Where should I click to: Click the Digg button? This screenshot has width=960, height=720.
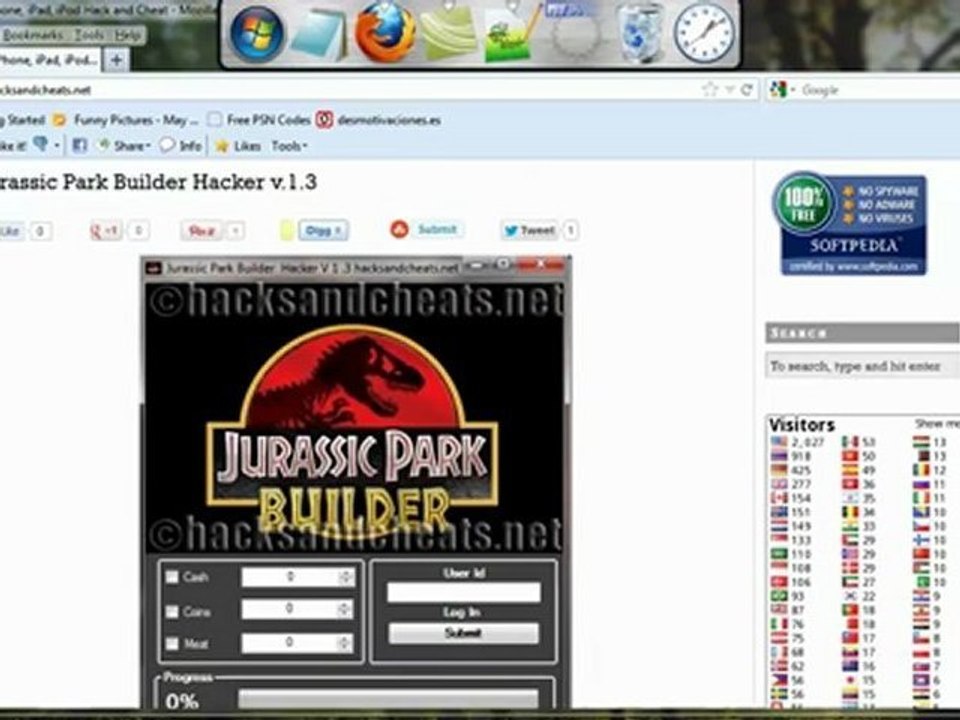[x=323, y=230]
